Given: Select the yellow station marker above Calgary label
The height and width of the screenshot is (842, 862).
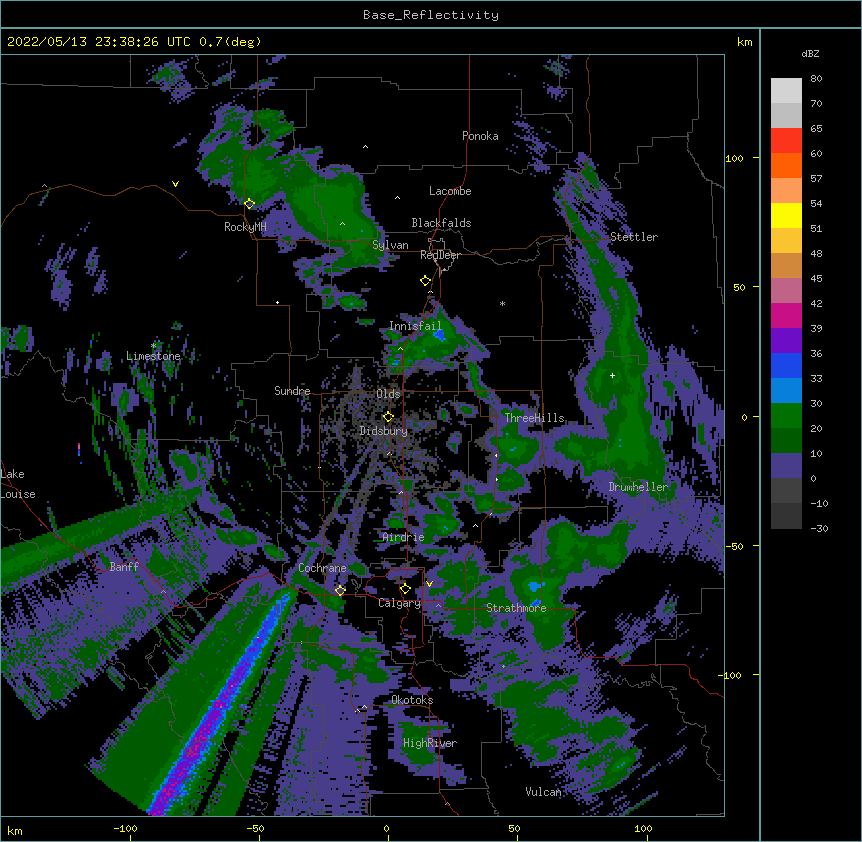Looking at the screenshot, I should [x=405, y=589].
